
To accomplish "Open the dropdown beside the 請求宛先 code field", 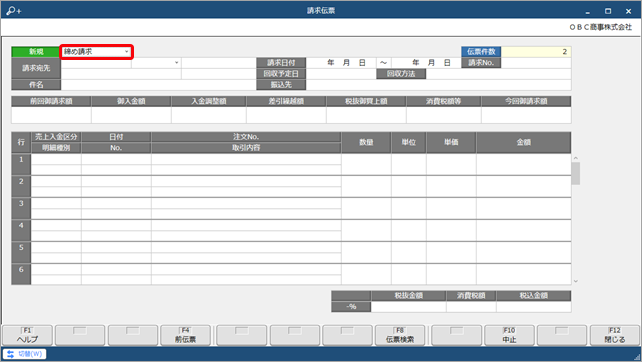I will pyautogui.click(x=176, y=63).
